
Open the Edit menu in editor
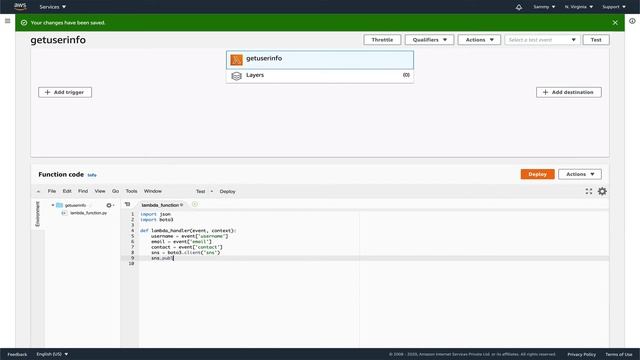pyautogui.click(x=67, y=191)
